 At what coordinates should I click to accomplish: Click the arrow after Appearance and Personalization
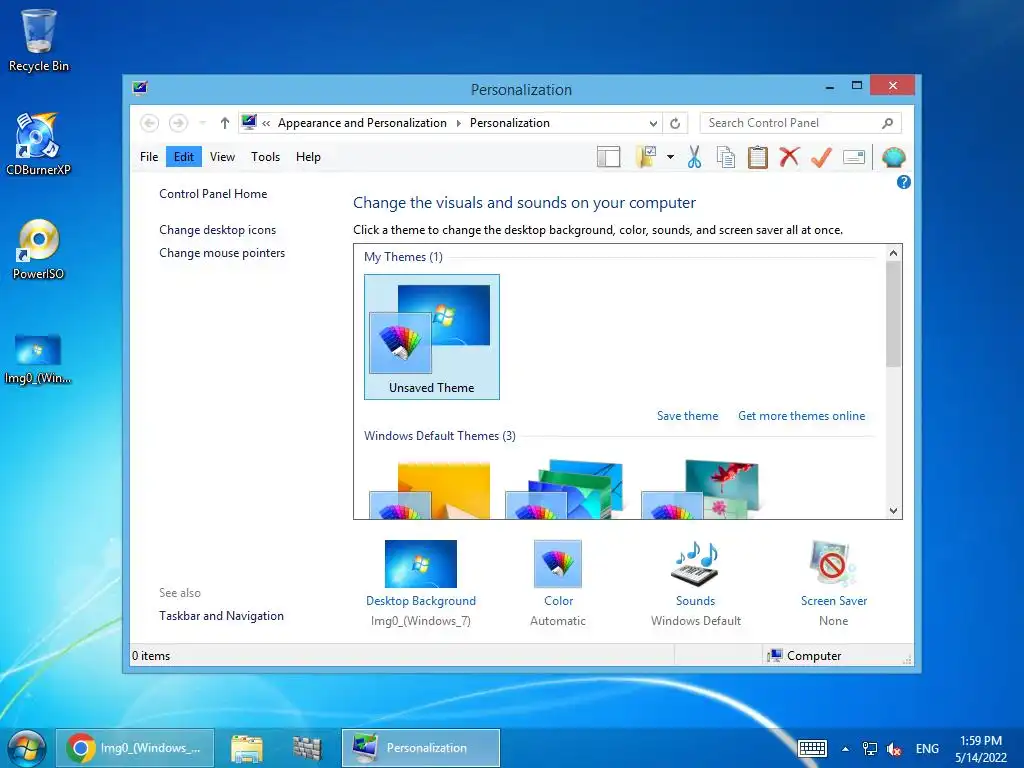[458, 123]
